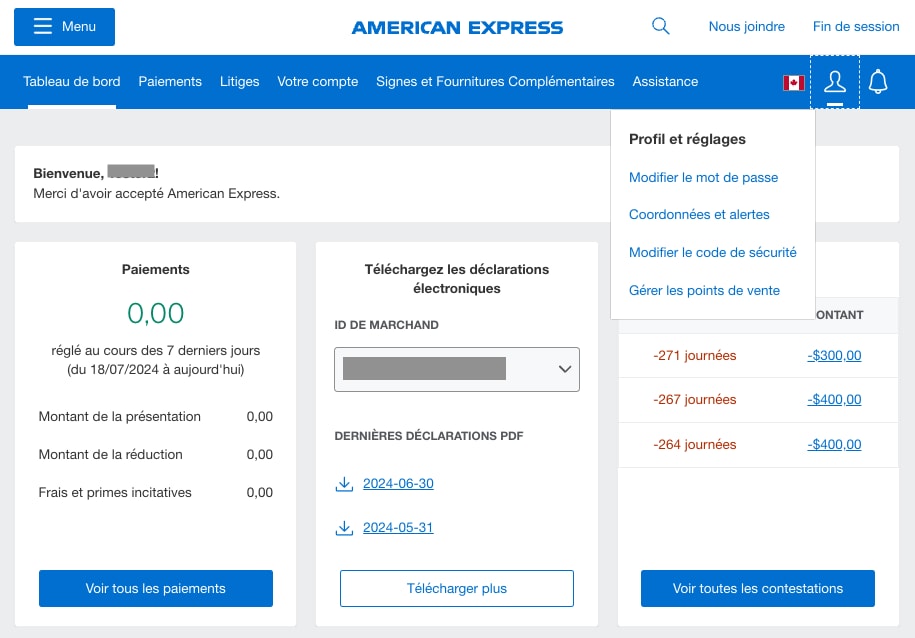
Task: Open the Assistance menu
Action: (665, 81)
